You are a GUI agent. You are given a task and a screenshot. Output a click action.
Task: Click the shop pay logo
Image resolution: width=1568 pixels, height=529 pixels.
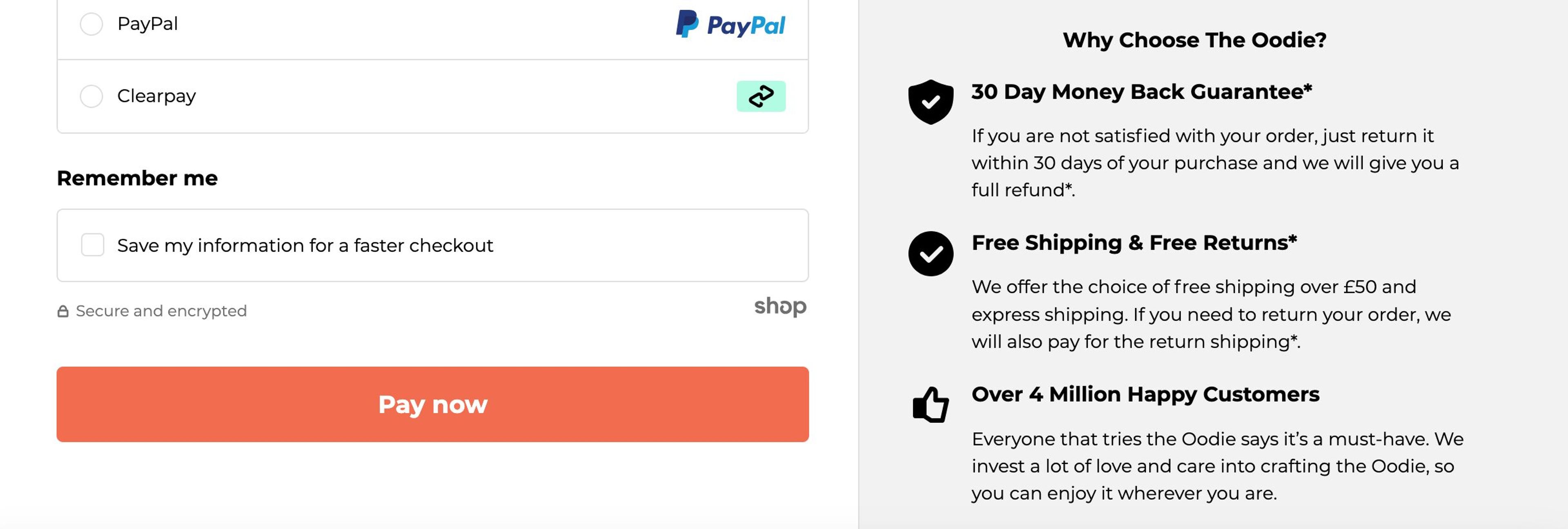coord(780,307)
